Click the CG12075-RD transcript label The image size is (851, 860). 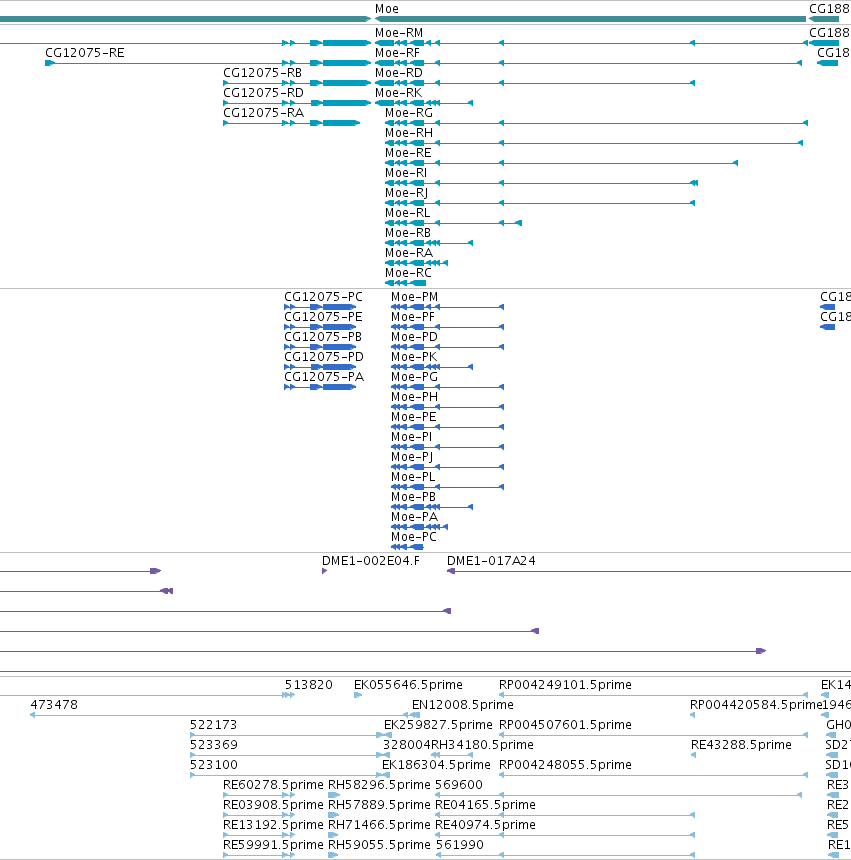263,93
